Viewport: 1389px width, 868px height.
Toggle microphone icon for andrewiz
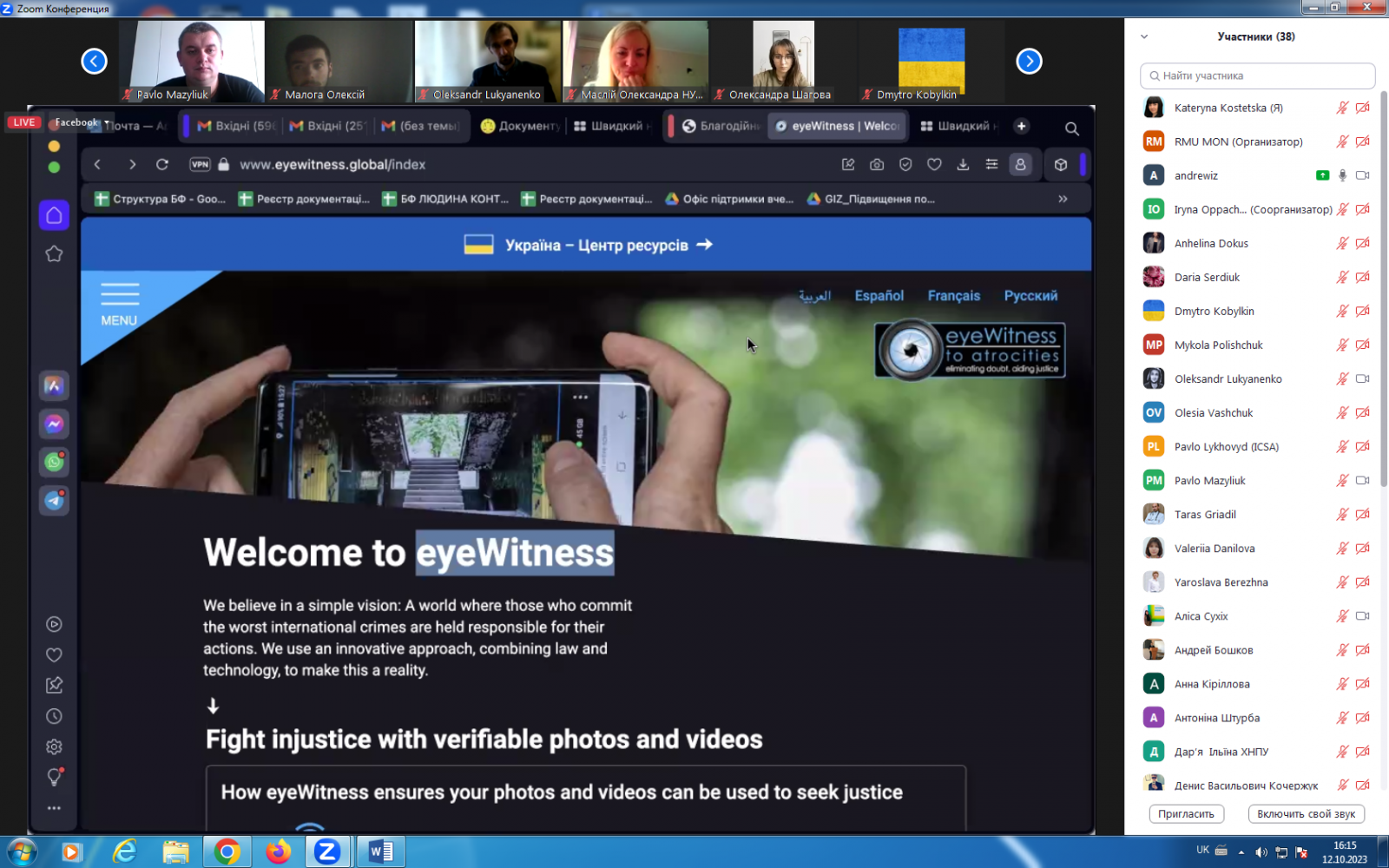[1342, 175]
